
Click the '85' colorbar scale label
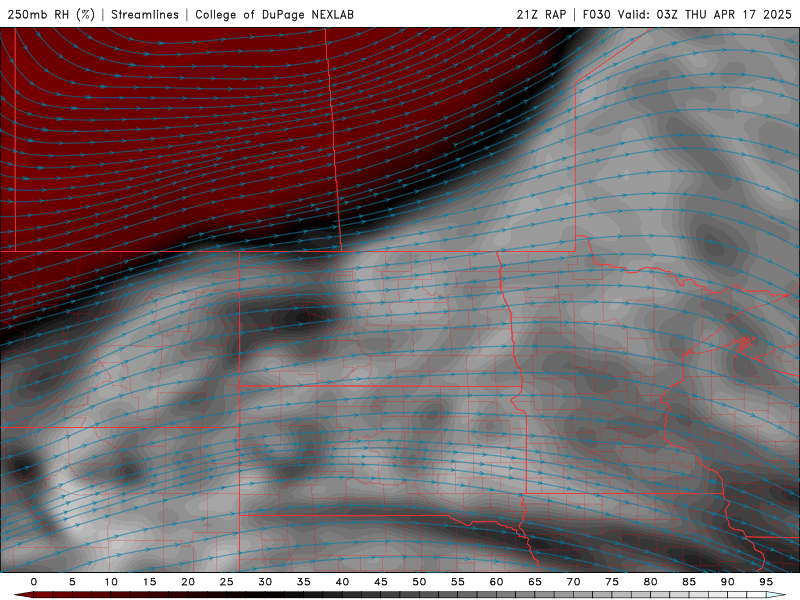(x=689, y=582)
